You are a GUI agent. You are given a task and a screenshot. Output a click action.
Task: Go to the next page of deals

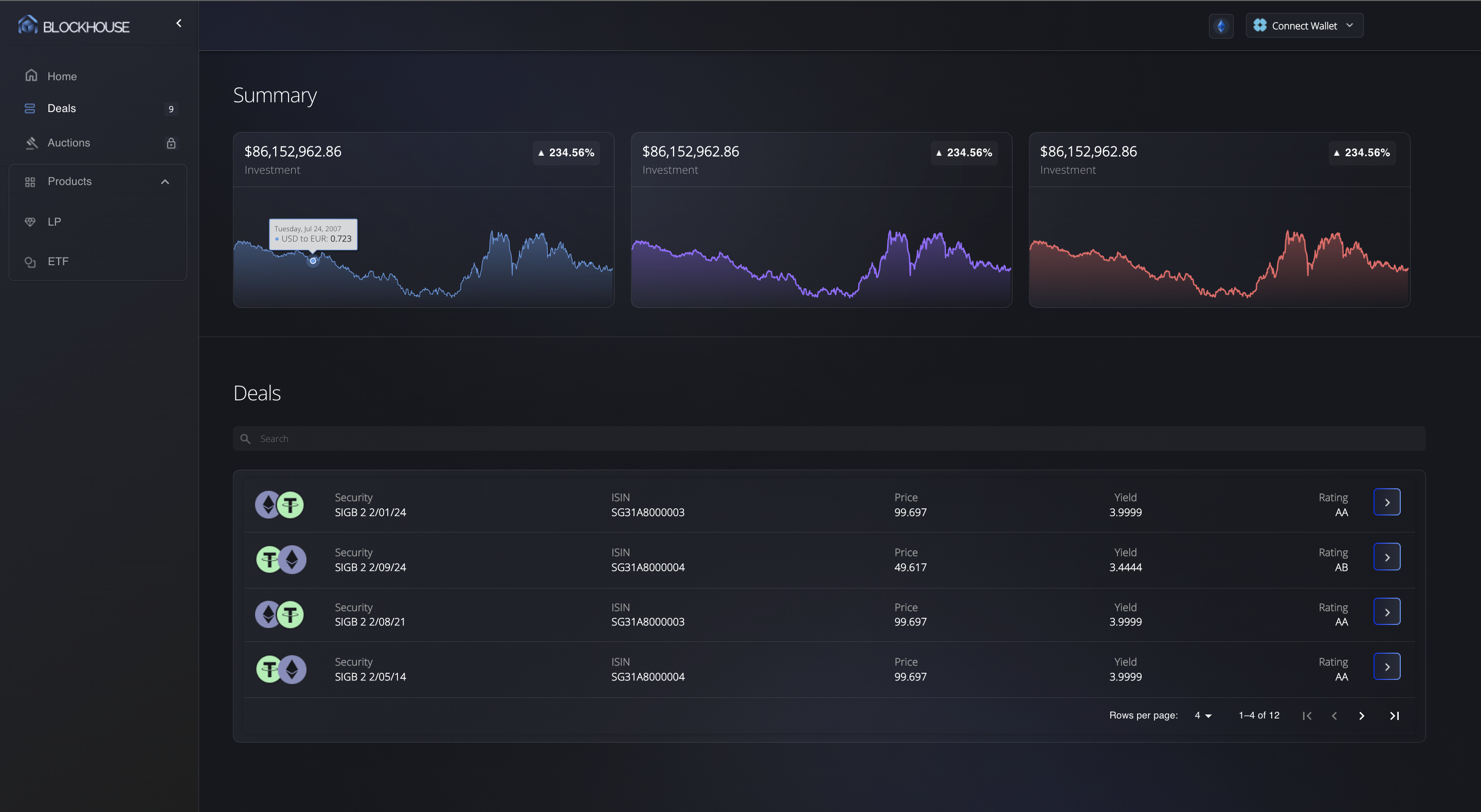(x=1361, y=715)
